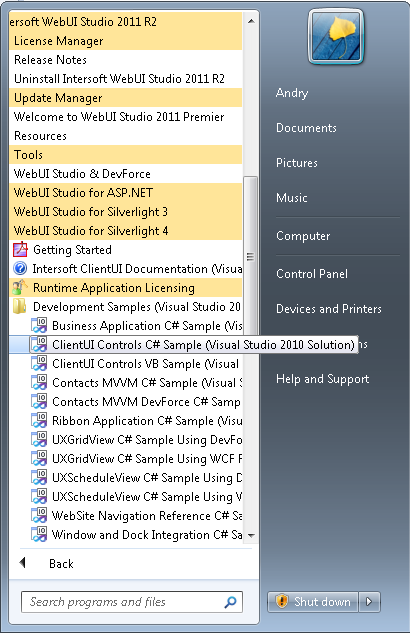Click the Getting Started PDF icon
This screenshot has width=410, height=633.
(x=20, y=249)
